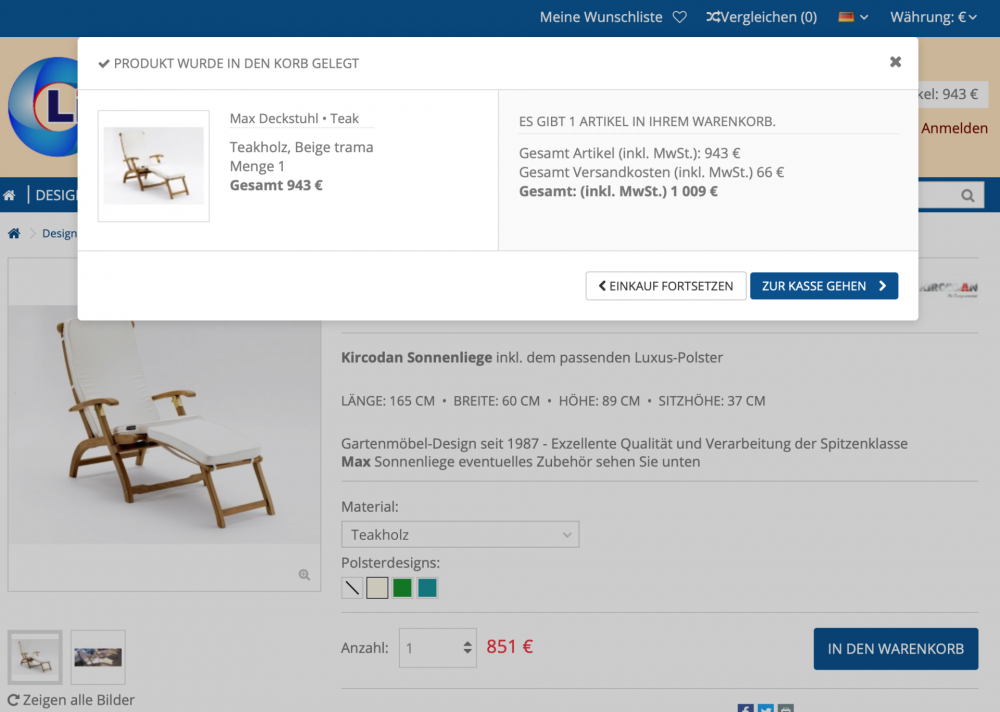Viewport: 1000px width, 712px height.
Task: Select the green Polsterdesign swatch
Action: click(x=402, y=588)
